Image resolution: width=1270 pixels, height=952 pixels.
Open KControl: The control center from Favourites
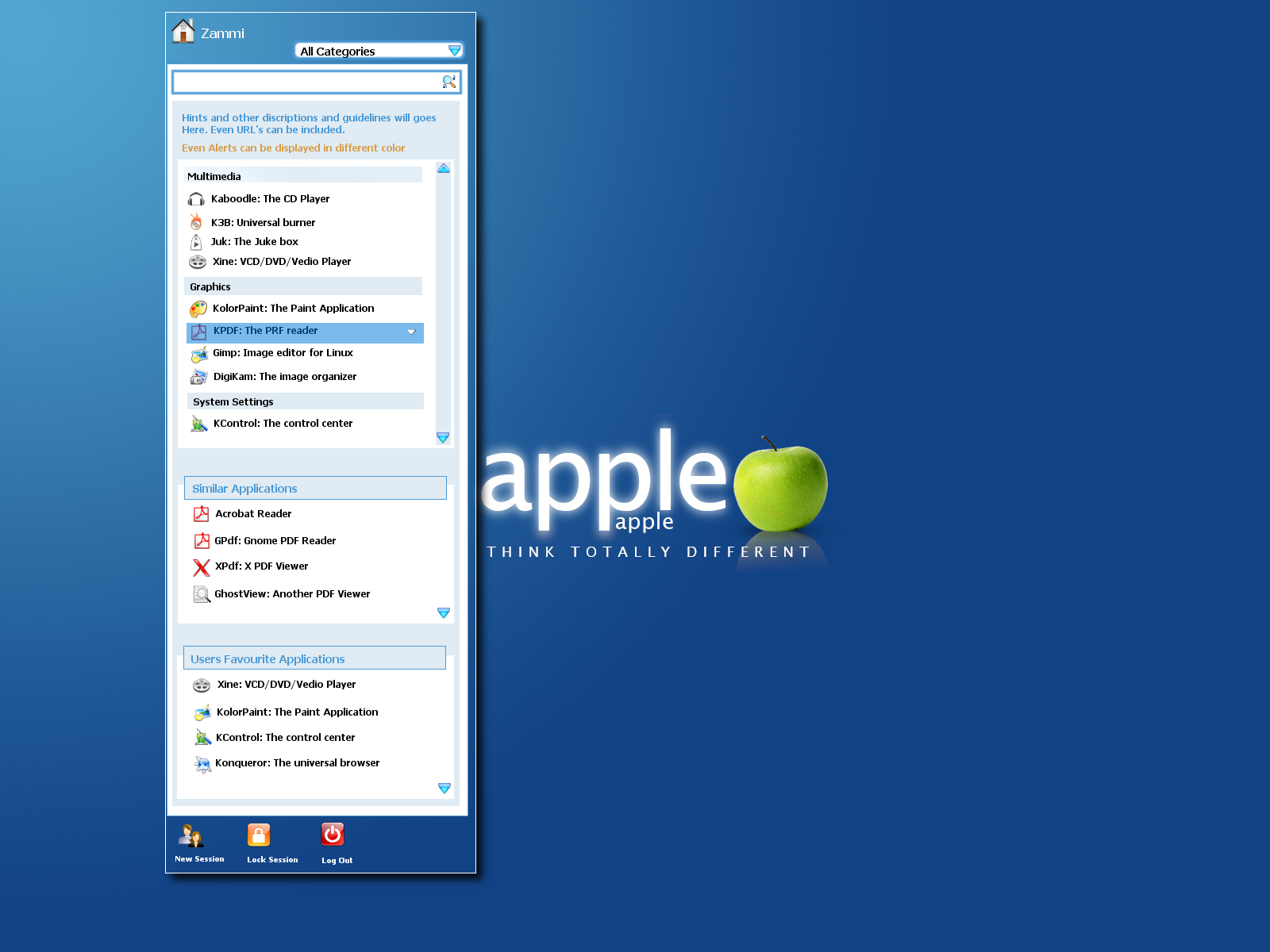(x=285, y=738)
